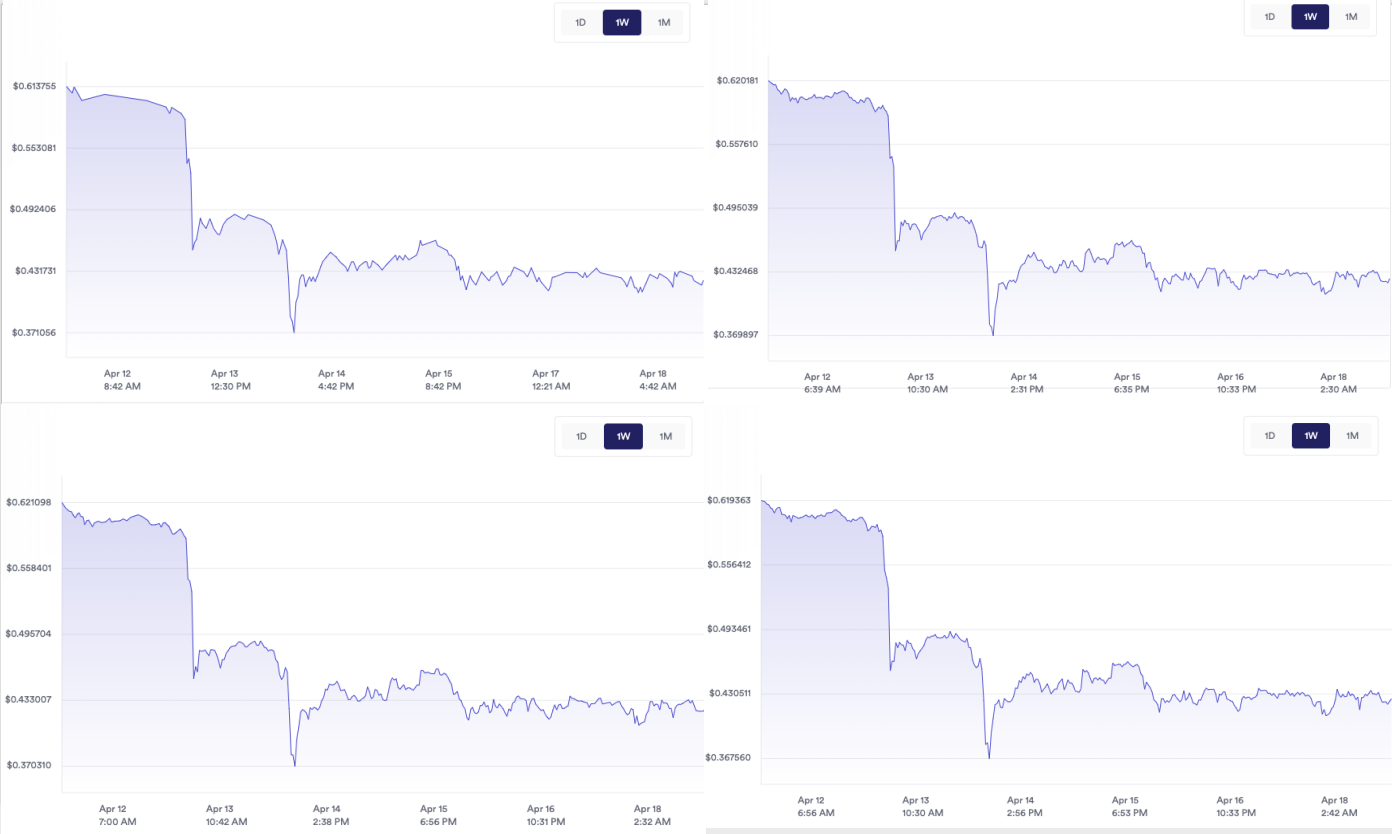Switch the $0.620181 chart to 1W
The width and height of the screenshot is (1392, 834).
point(1310,16)
